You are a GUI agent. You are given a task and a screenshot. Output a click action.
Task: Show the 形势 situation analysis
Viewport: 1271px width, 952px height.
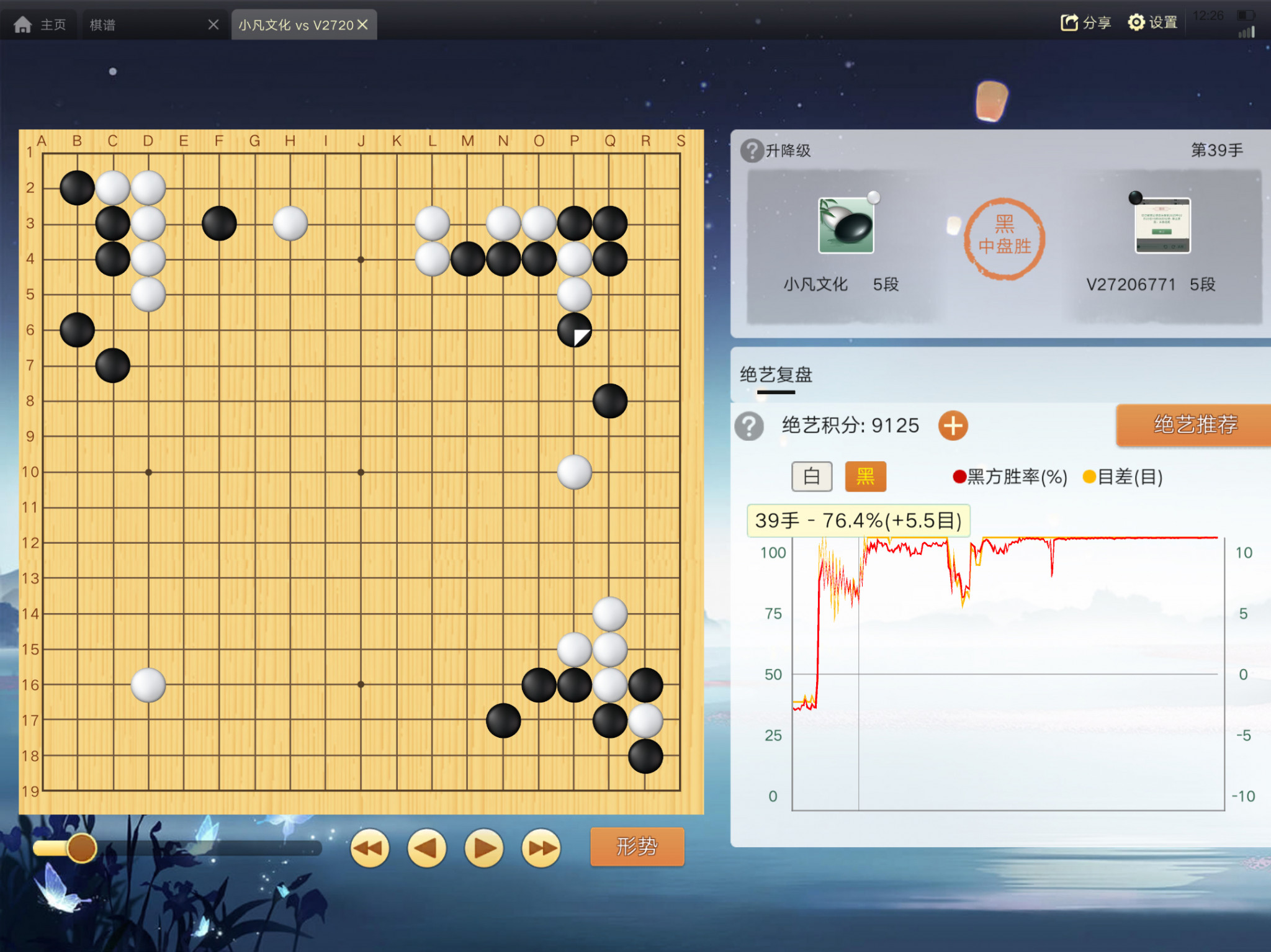click(637, 846)
